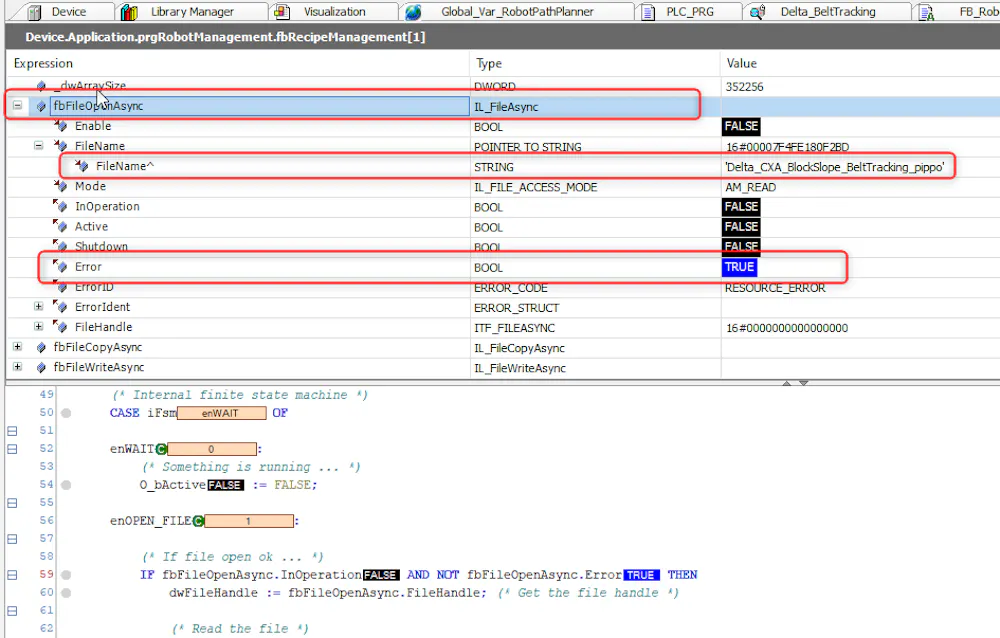The height and width of the screenshot is (638, 1000).
Task: Expand the ErrorIdent node
Action: click(38, 306)
